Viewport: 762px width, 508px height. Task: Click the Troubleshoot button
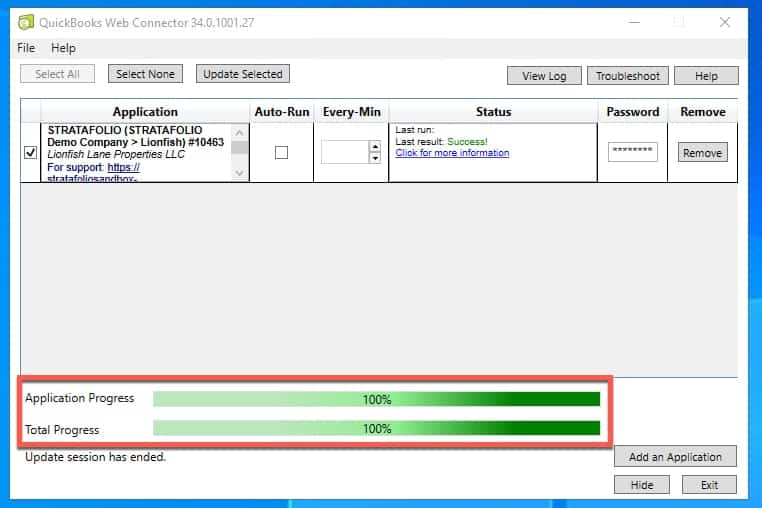pyautogui.click(x=628, y=76)
